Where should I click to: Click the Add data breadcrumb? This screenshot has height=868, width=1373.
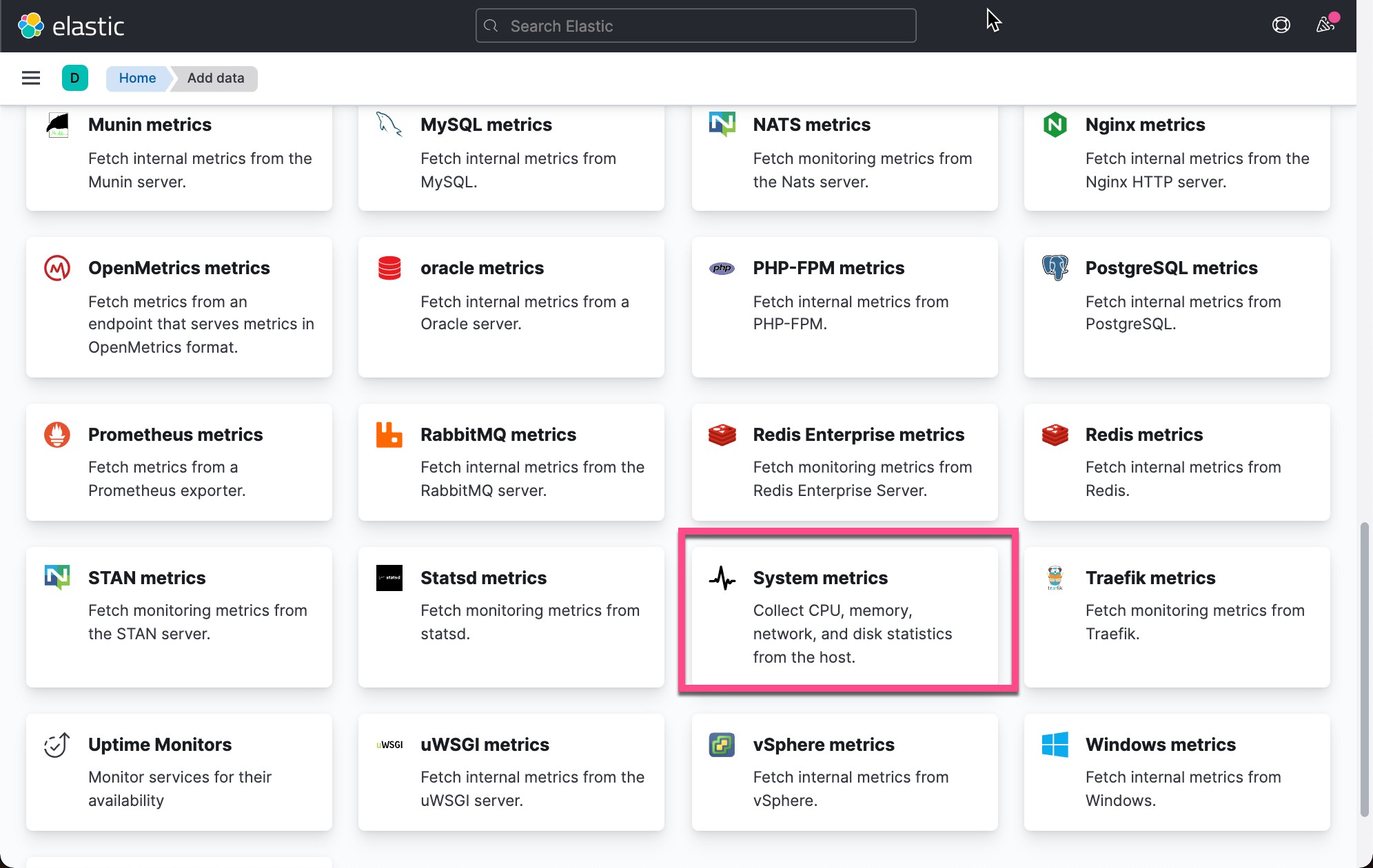215,78
